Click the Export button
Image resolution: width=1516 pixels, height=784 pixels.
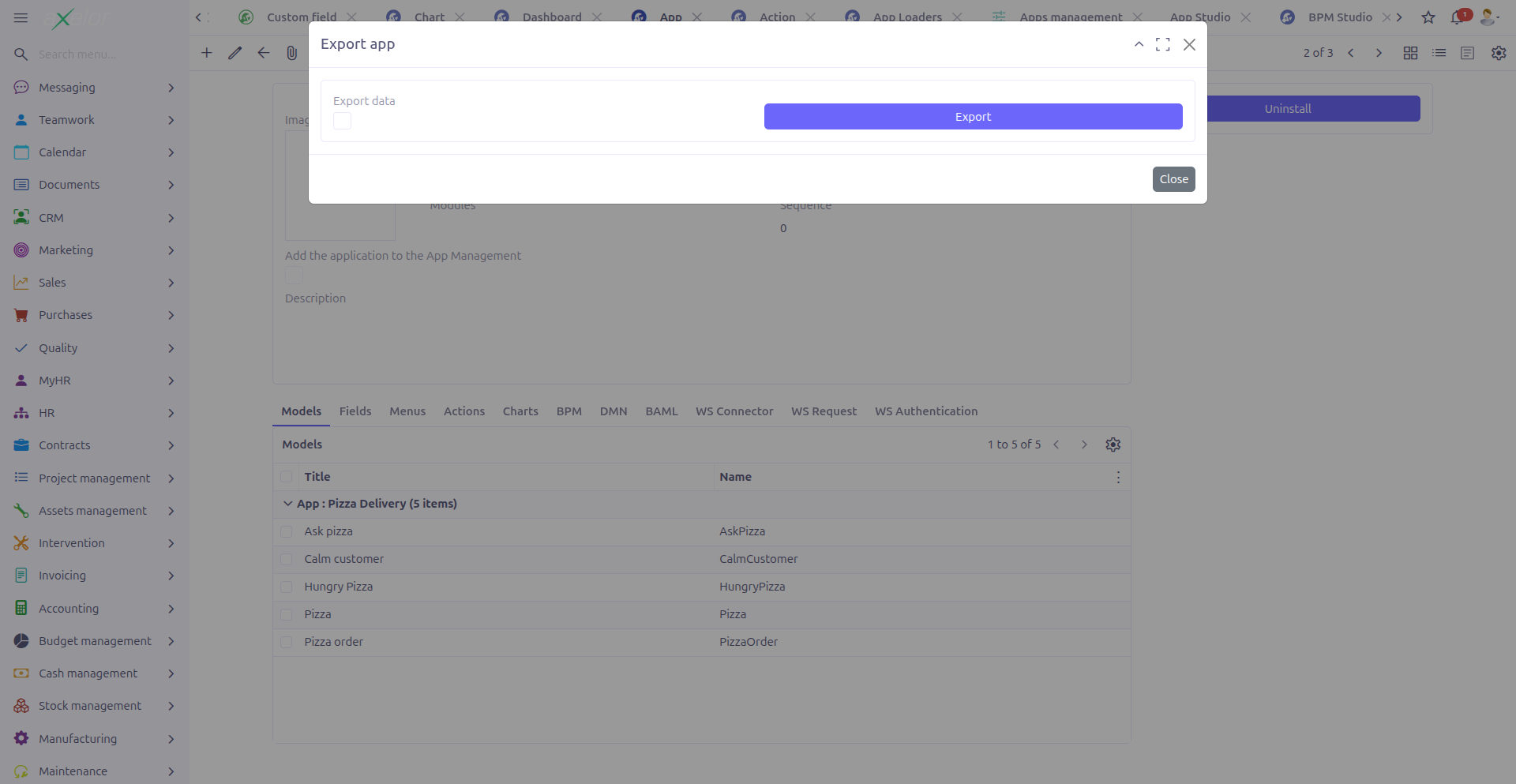973,116
